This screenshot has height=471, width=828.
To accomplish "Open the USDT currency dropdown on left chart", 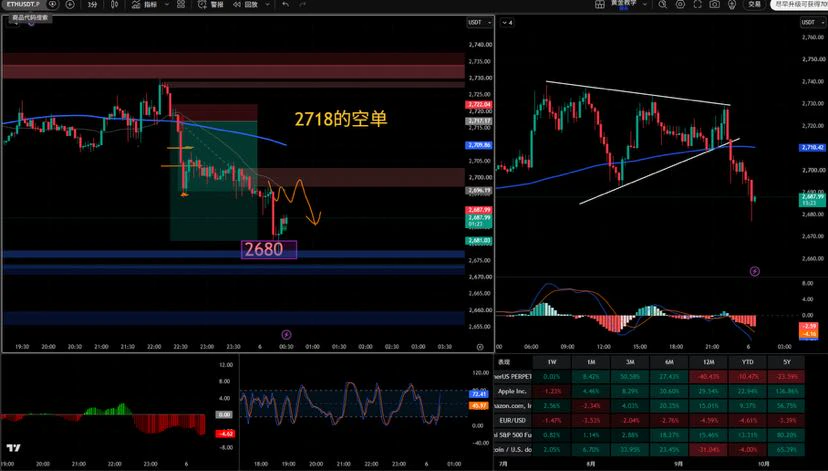I will point(479,23).
